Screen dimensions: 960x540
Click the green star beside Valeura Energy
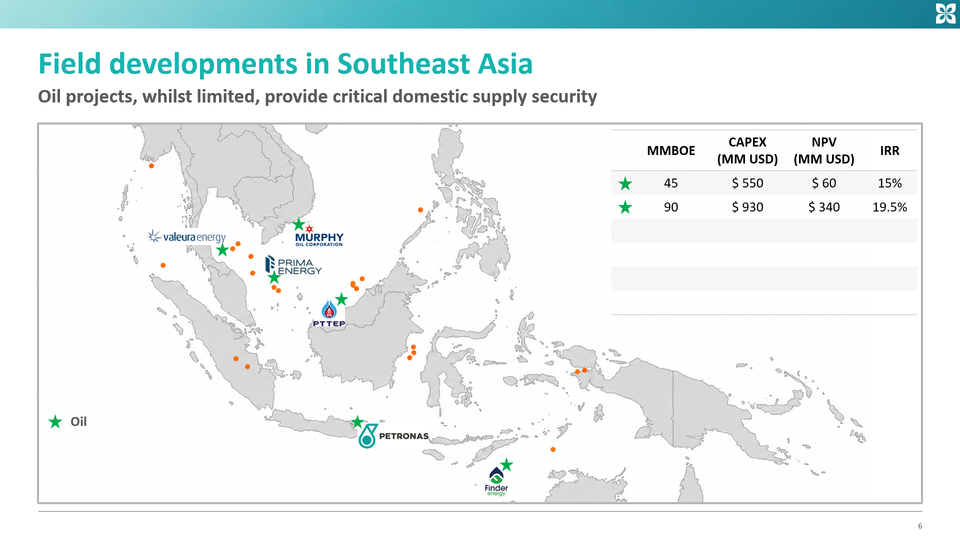coord(222,250)
